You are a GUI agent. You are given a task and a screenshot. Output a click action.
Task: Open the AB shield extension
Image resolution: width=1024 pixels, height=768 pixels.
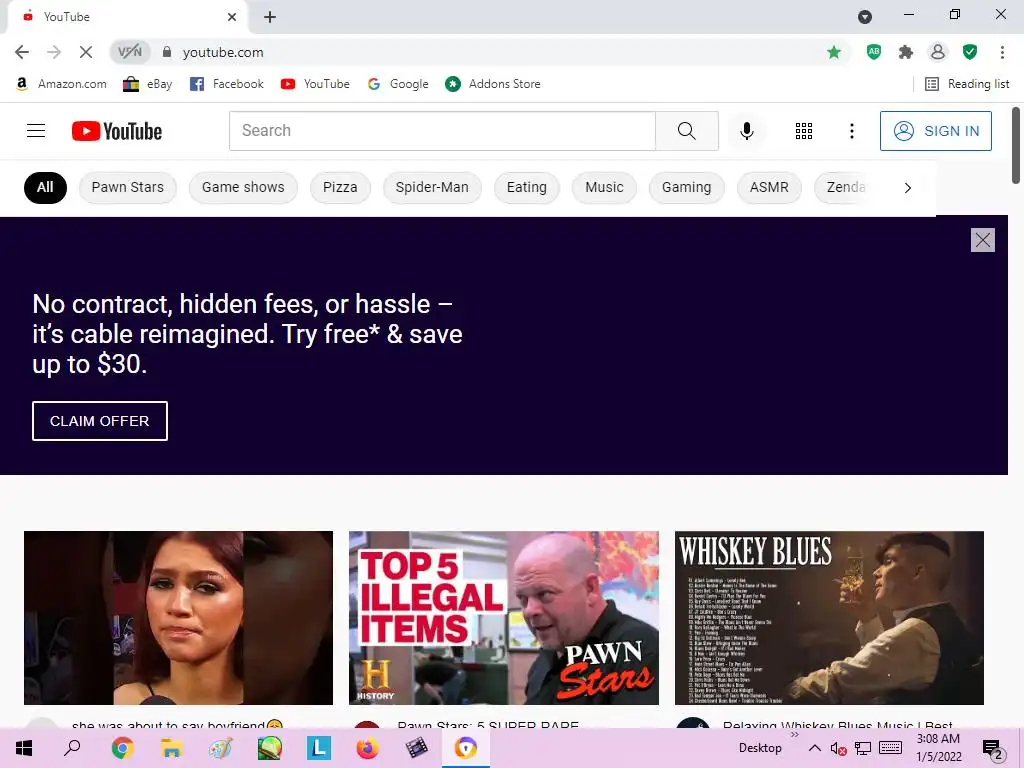pos(873,52)
